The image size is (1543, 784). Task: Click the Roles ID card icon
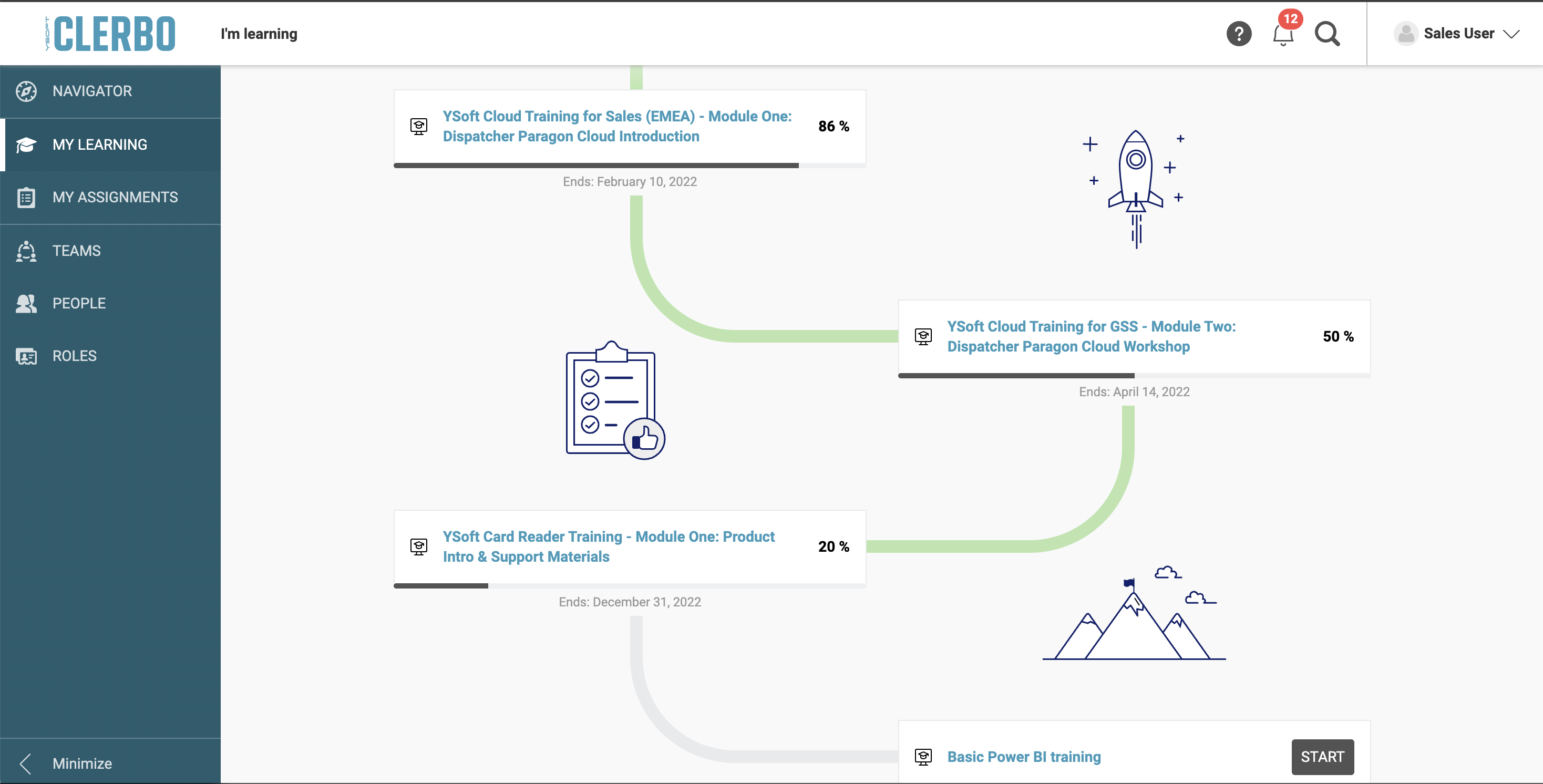click(26, 356)
